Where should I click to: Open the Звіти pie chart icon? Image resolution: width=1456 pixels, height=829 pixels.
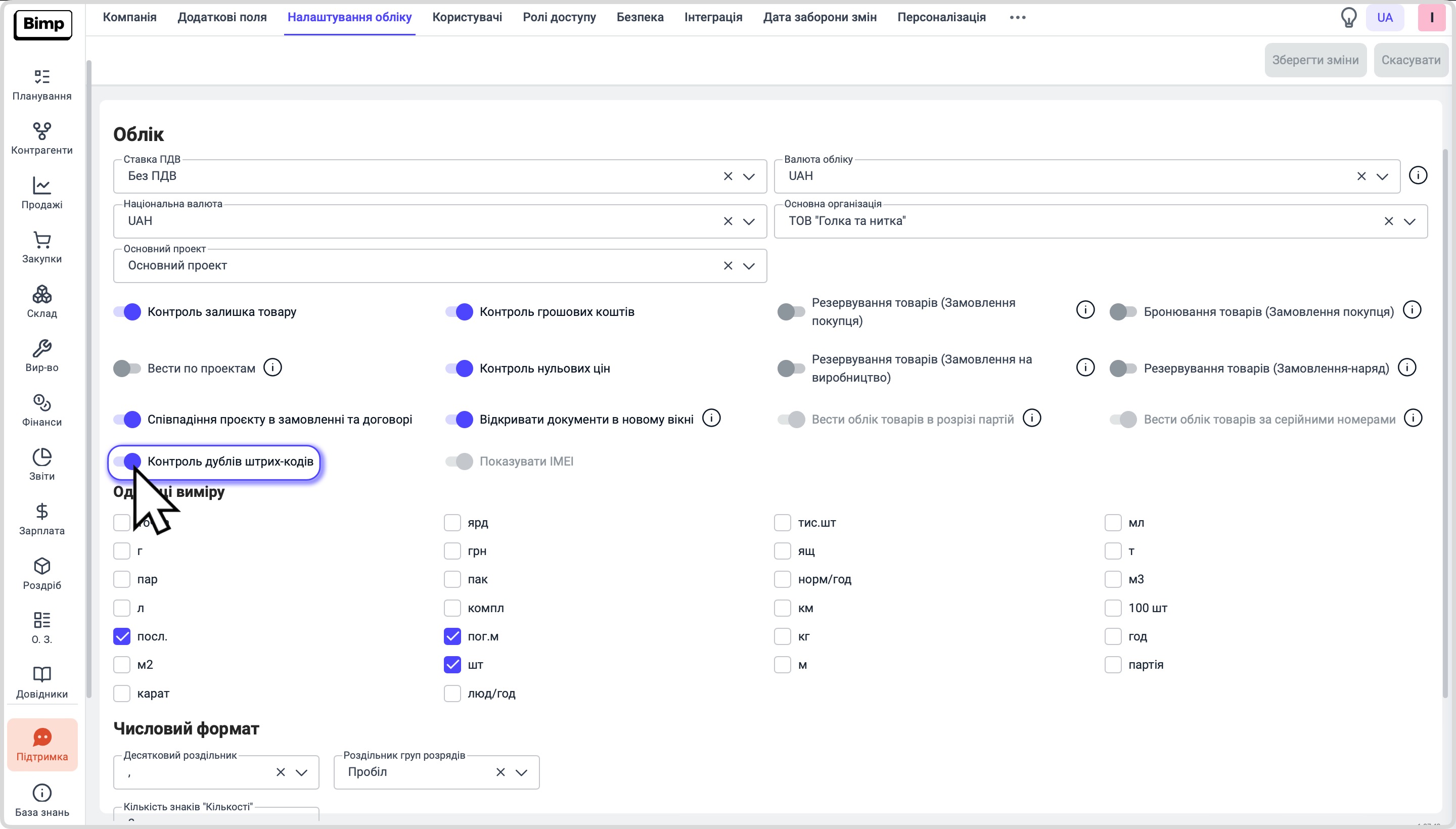point(42,457)
